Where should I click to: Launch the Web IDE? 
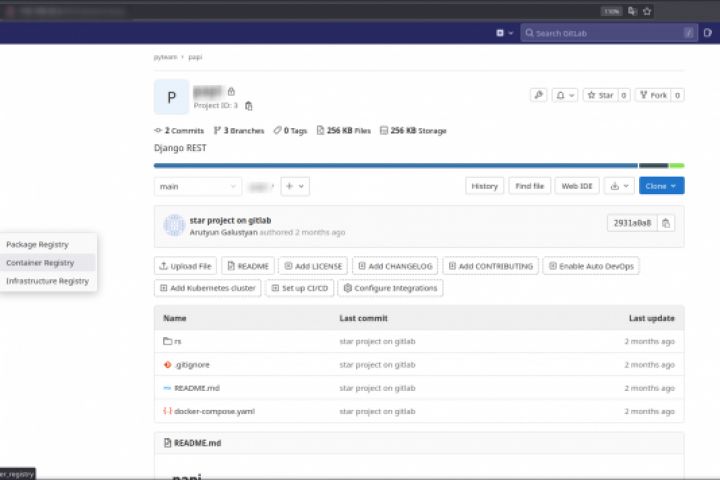[577, 186]
